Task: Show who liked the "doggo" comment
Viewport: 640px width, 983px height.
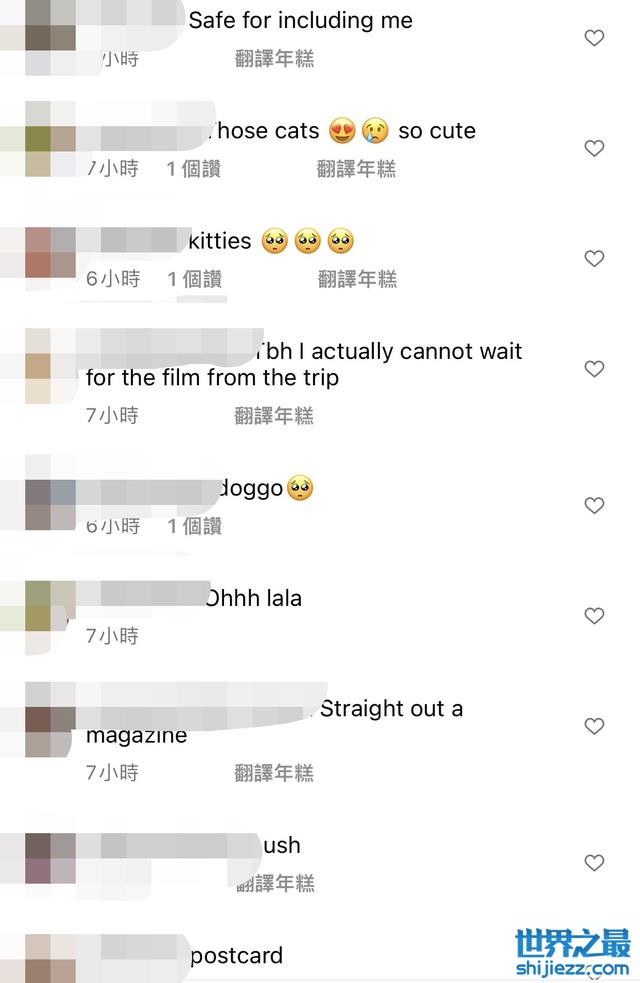Action: click(x=194, y=526)
